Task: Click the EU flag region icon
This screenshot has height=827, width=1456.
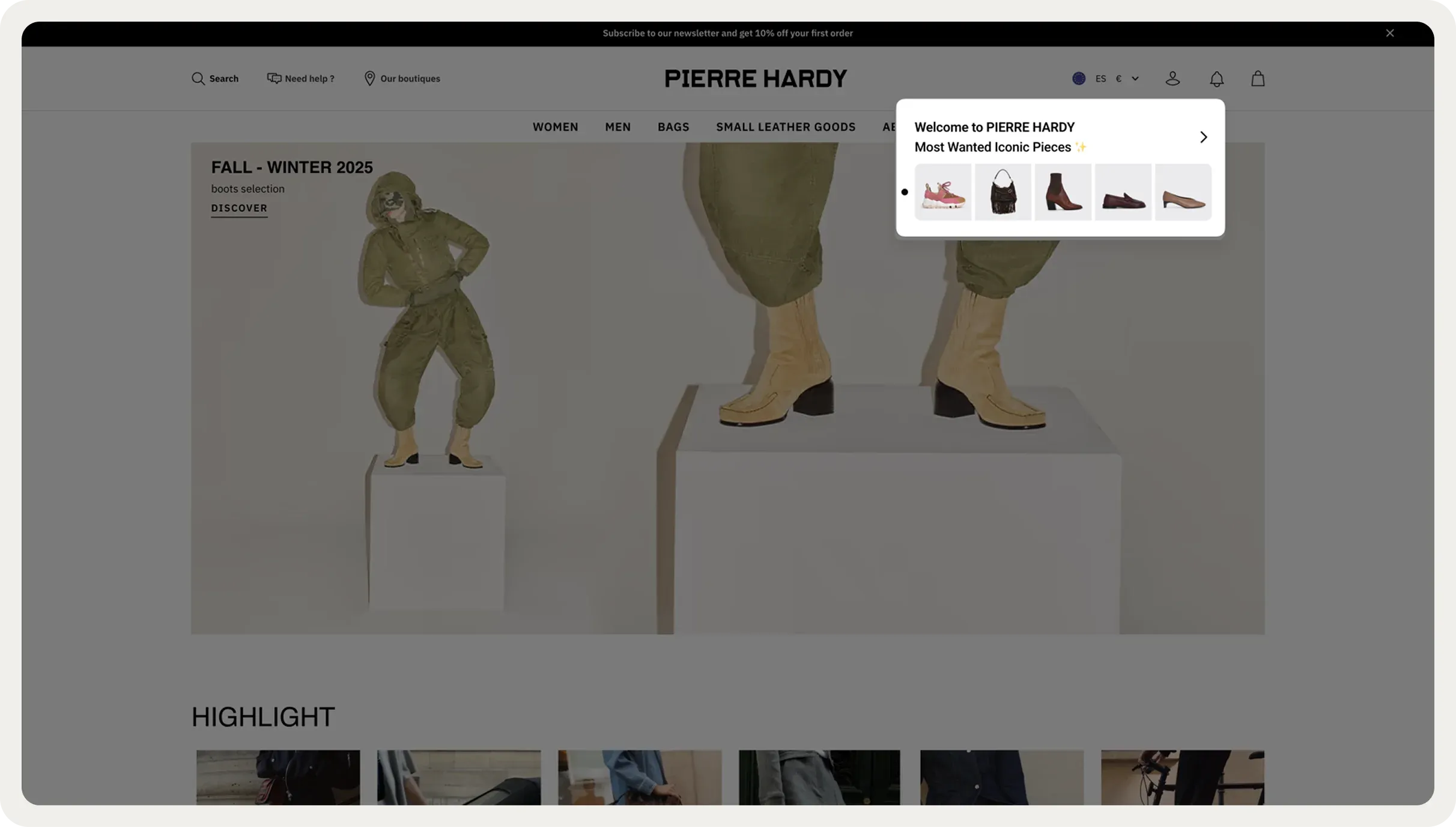Action: 1079,79
